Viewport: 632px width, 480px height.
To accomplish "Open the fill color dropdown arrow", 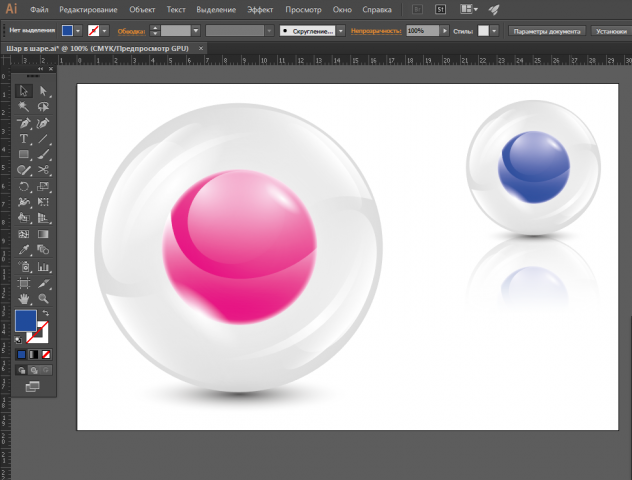I will click(x=78, y=31).
